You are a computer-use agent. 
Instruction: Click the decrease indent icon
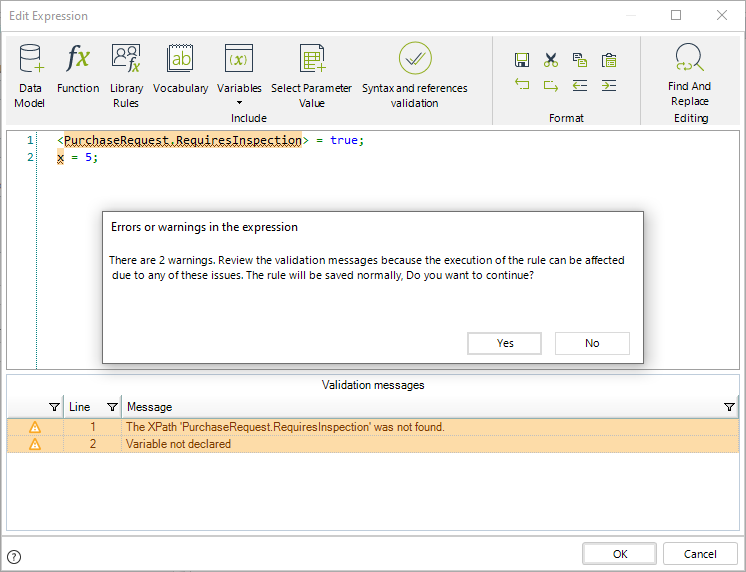580,85
